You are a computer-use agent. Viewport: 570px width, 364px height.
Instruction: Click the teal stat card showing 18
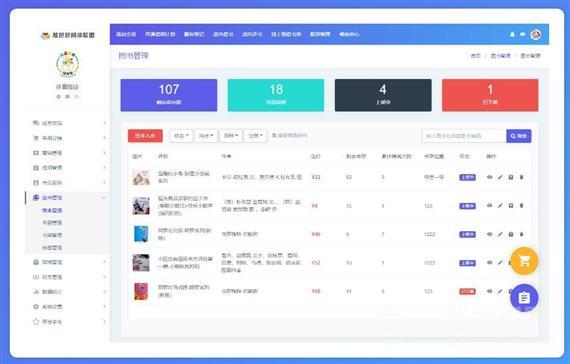click(276, 95)
